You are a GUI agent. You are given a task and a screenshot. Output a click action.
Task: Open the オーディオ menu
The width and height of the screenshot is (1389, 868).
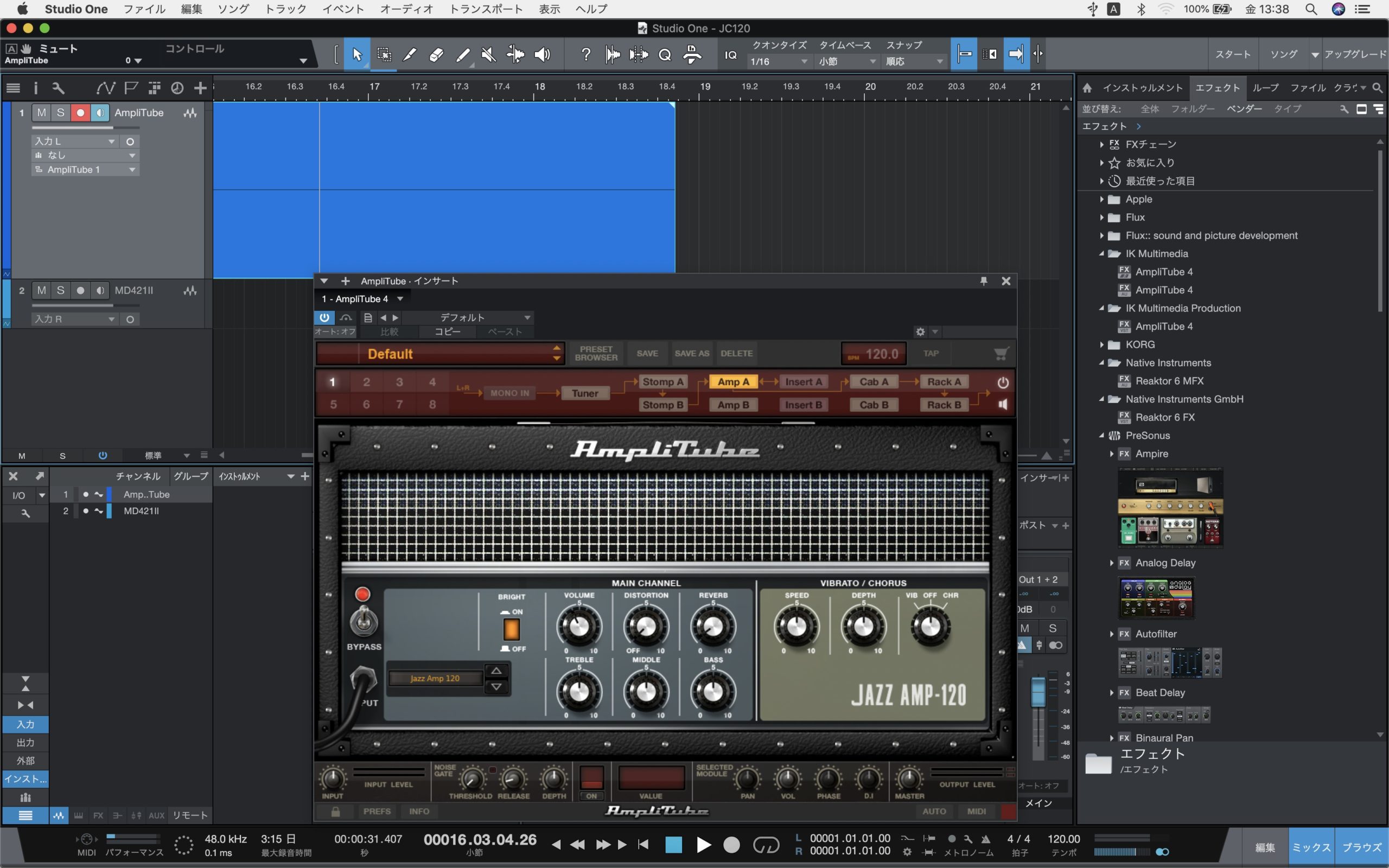(406, 9)
